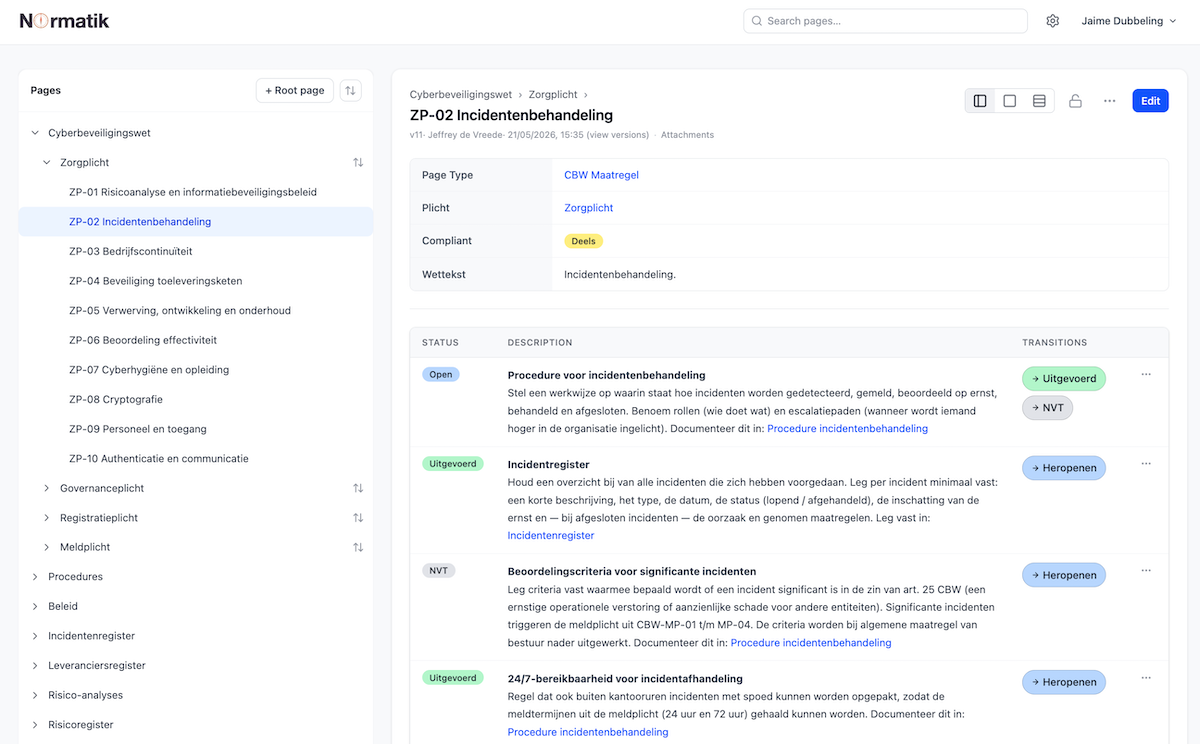Switch to single-pane layout view

pos(1010,101)
